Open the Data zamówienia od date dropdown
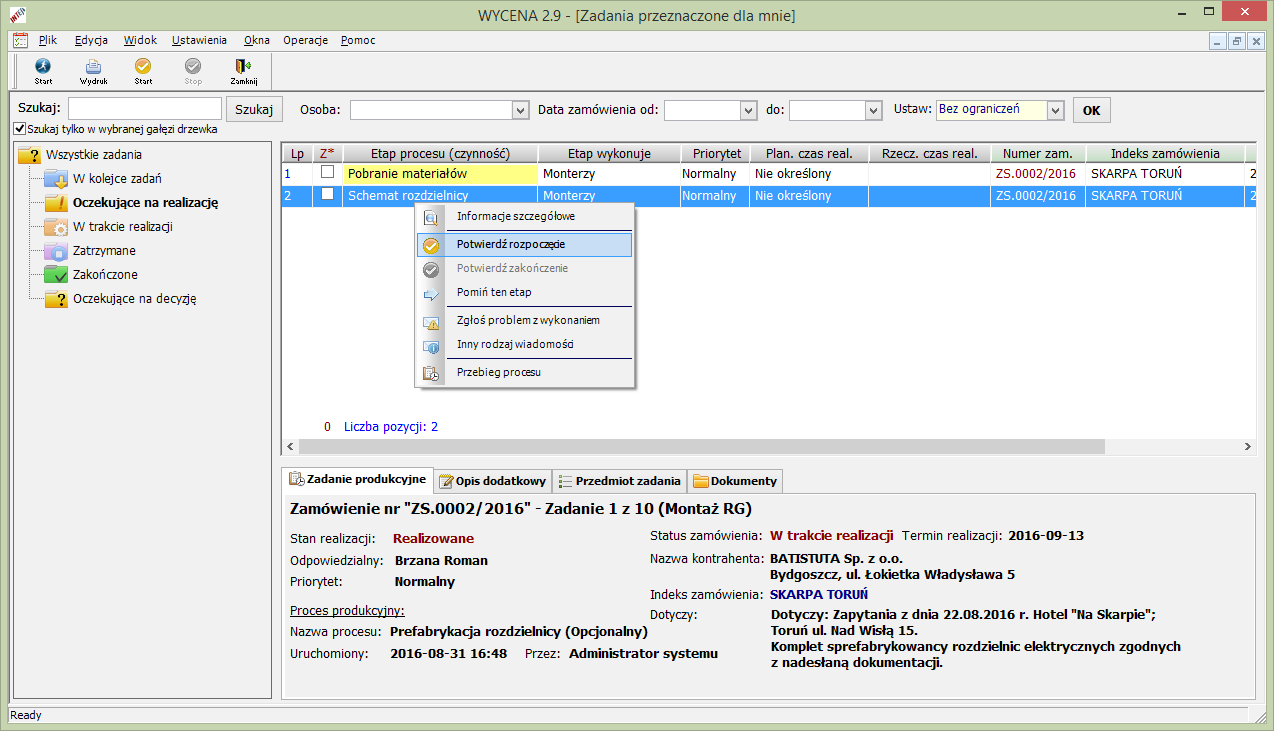This screenshot has width=1274, height=731. pos(748,110)
